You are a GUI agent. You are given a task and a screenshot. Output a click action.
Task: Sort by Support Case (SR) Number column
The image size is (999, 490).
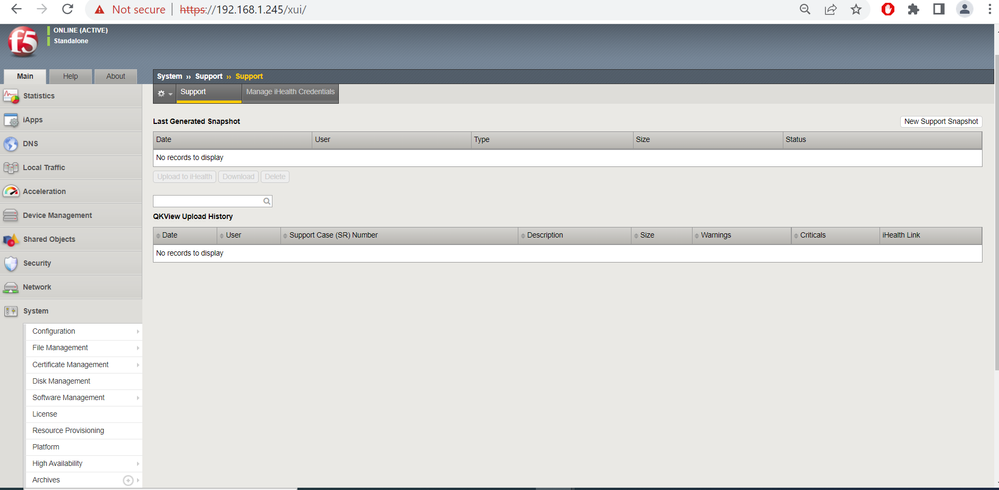point(399,236)
